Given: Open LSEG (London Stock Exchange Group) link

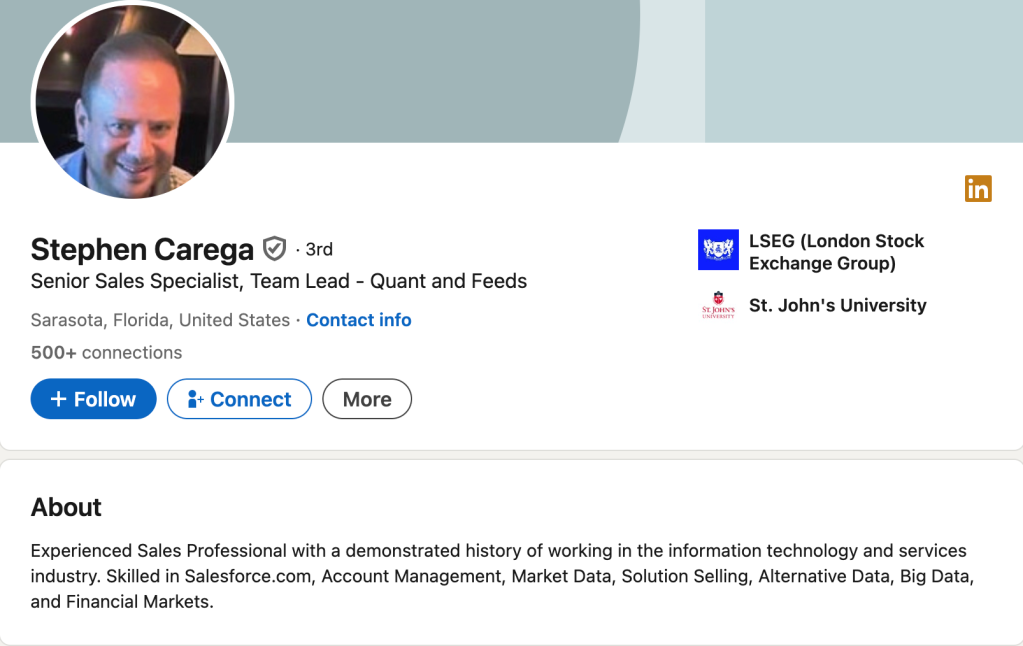Looking at the screenshot, I should 836,252.
